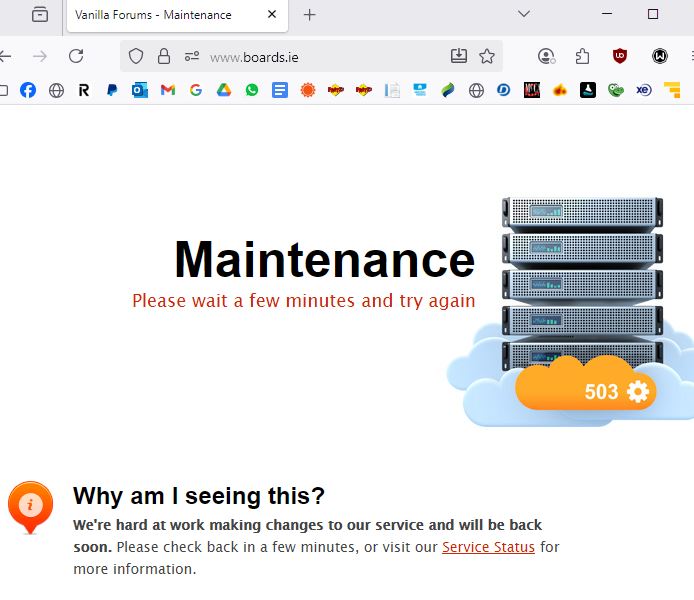Open the Firefox View recent browsing button
This screenshot has width=694, height=600.
tap(40, 15)
